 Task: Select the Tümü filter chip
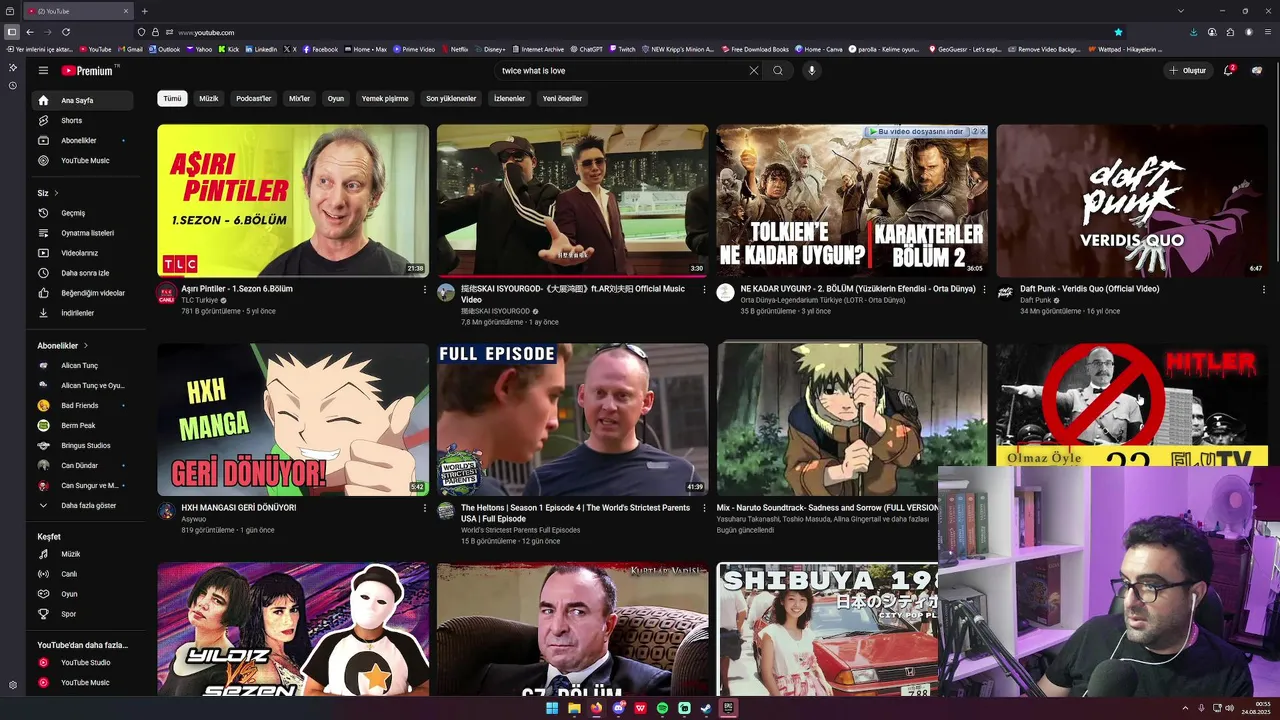(173, 98)
